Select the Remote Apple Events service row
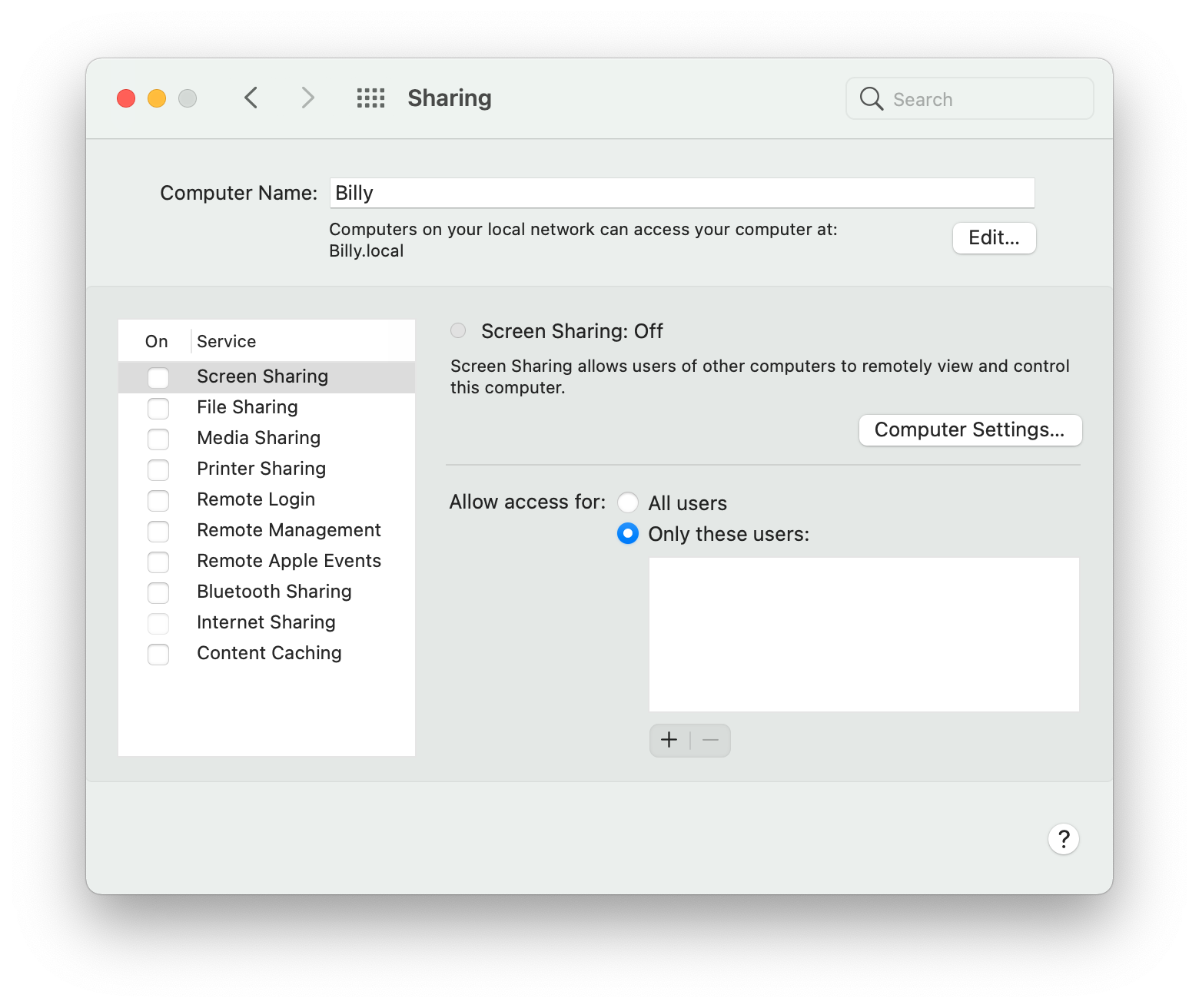Viewport: 1199px width, 1008px height. [289, 561]
